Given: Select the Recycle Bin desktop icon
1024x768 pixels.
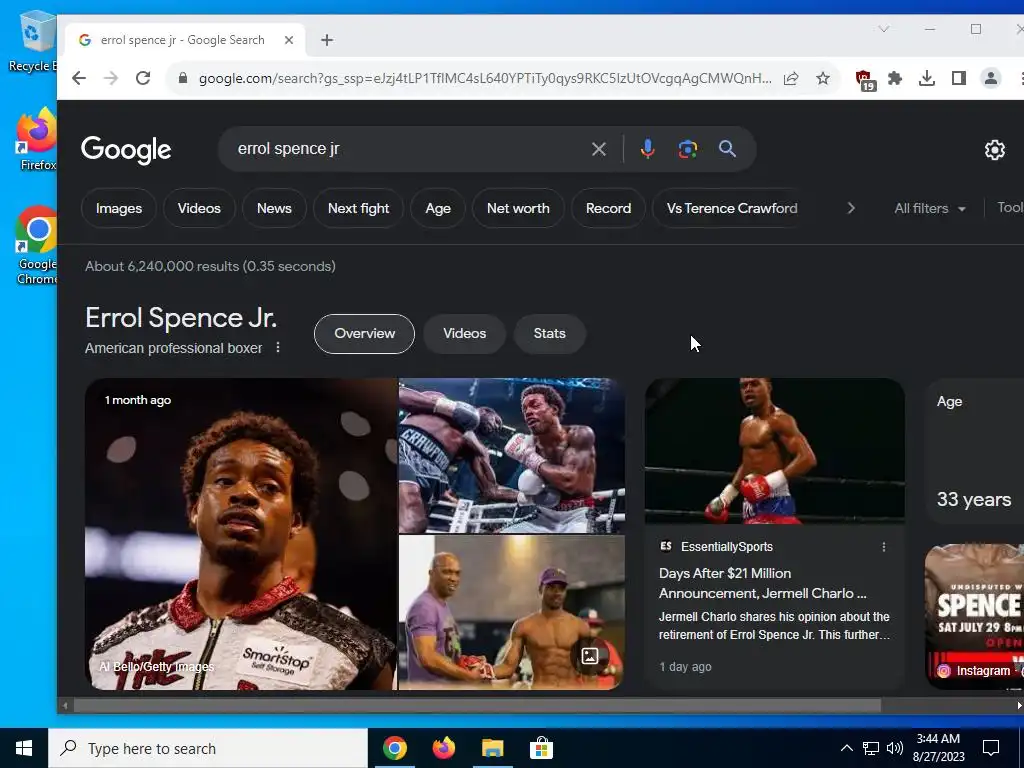Looking at the screenshot, I should 33,42.
